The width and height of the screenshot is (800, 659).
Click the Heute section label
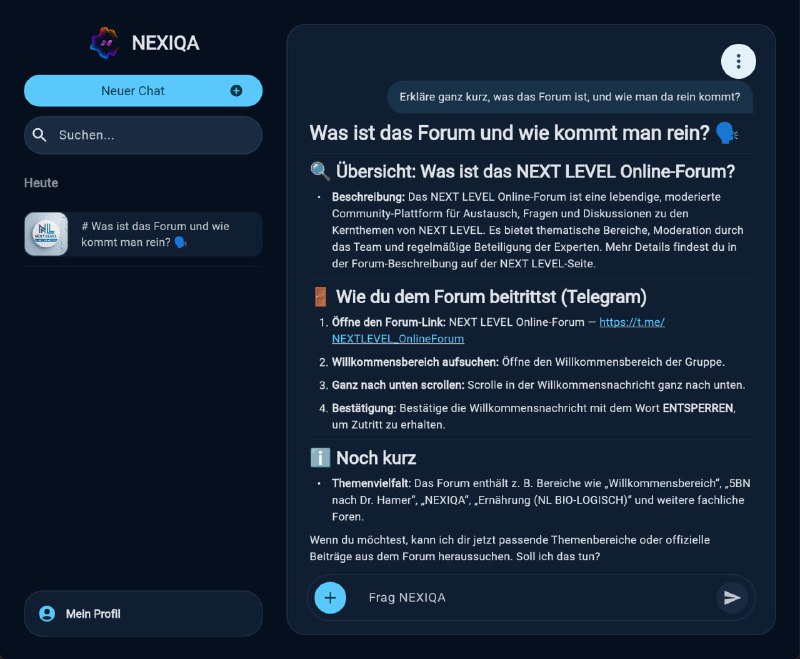click(x=41, y=183)
